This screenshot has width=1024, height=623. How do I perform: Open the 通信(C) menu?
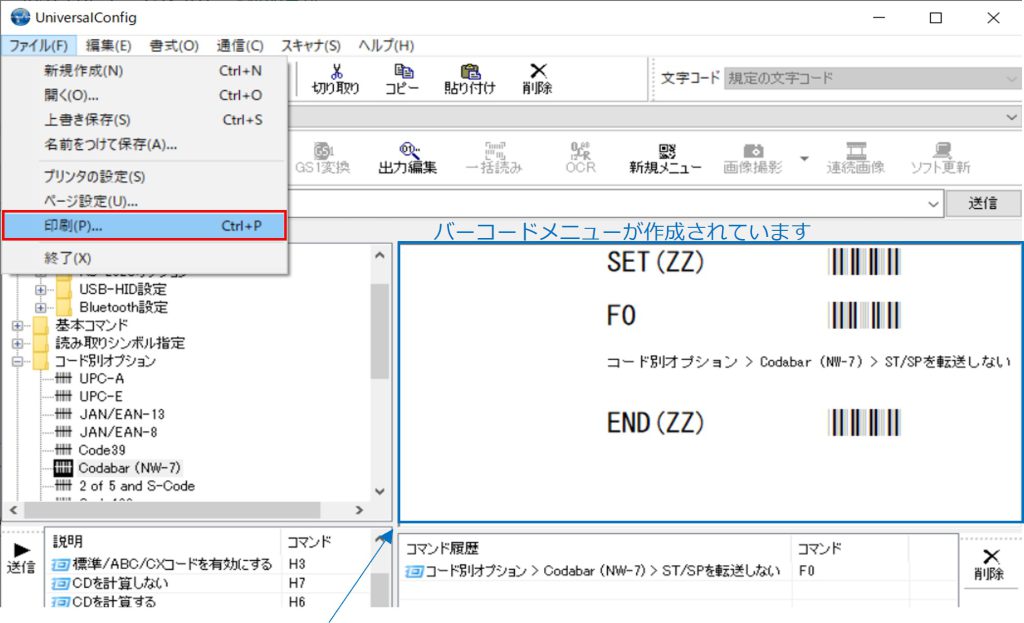[240, 46]
